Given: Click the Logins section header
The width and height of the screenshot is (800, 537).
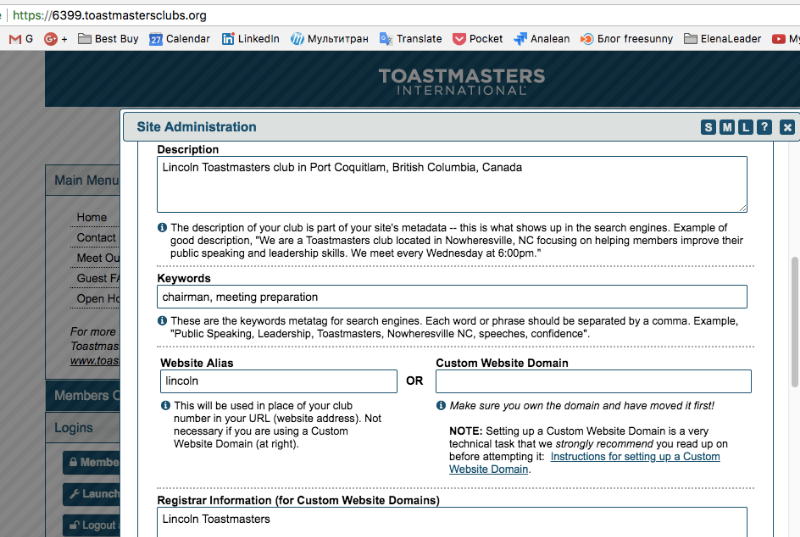Looking at the screenshot, I should 83,427.
